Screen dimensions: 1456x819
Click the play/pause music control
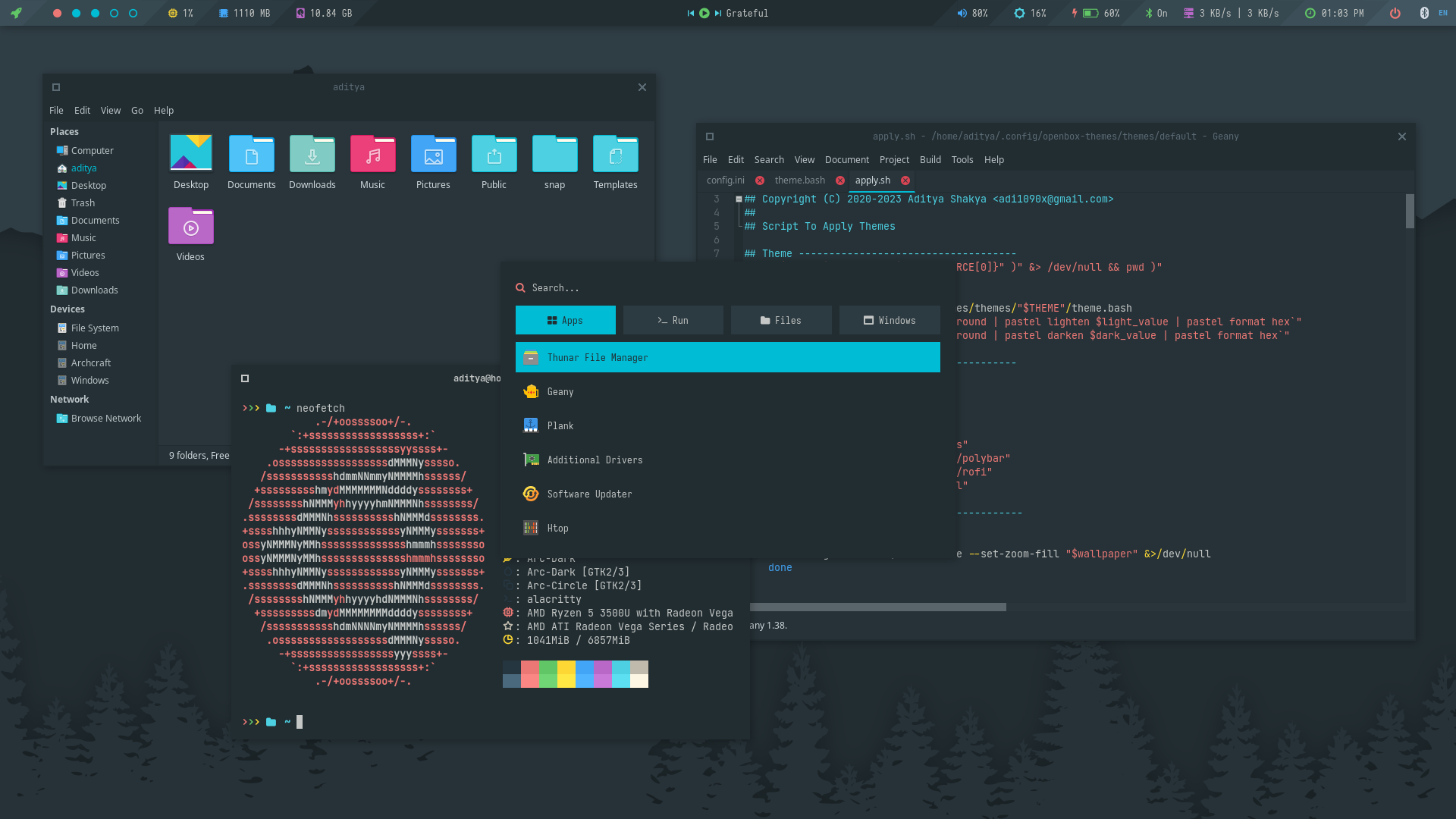[x=704, y=13]
